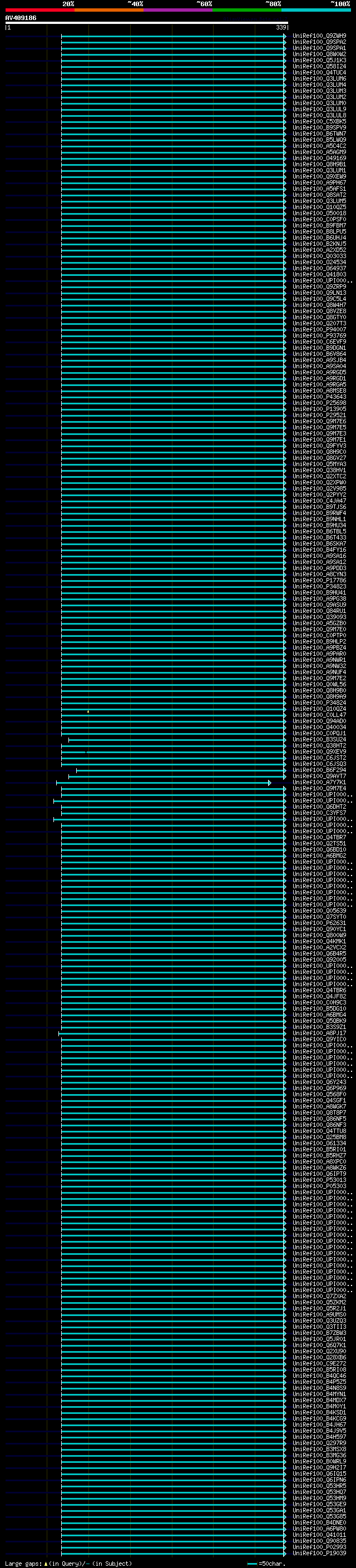Click the =50char. scale legend

[x=266, y=1564]
